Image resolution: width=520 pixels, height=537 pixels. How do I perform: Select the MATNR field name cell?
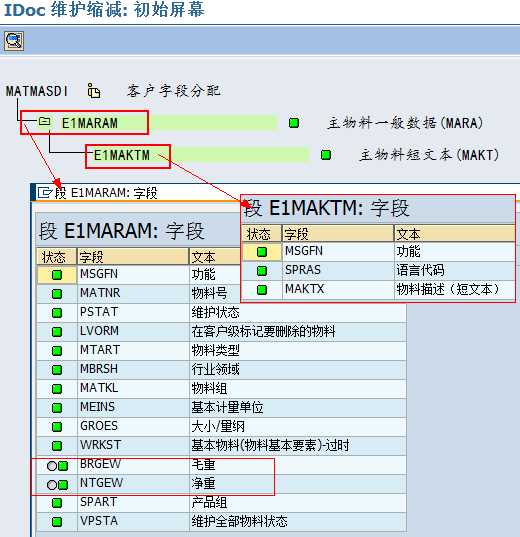coord(133,293)
